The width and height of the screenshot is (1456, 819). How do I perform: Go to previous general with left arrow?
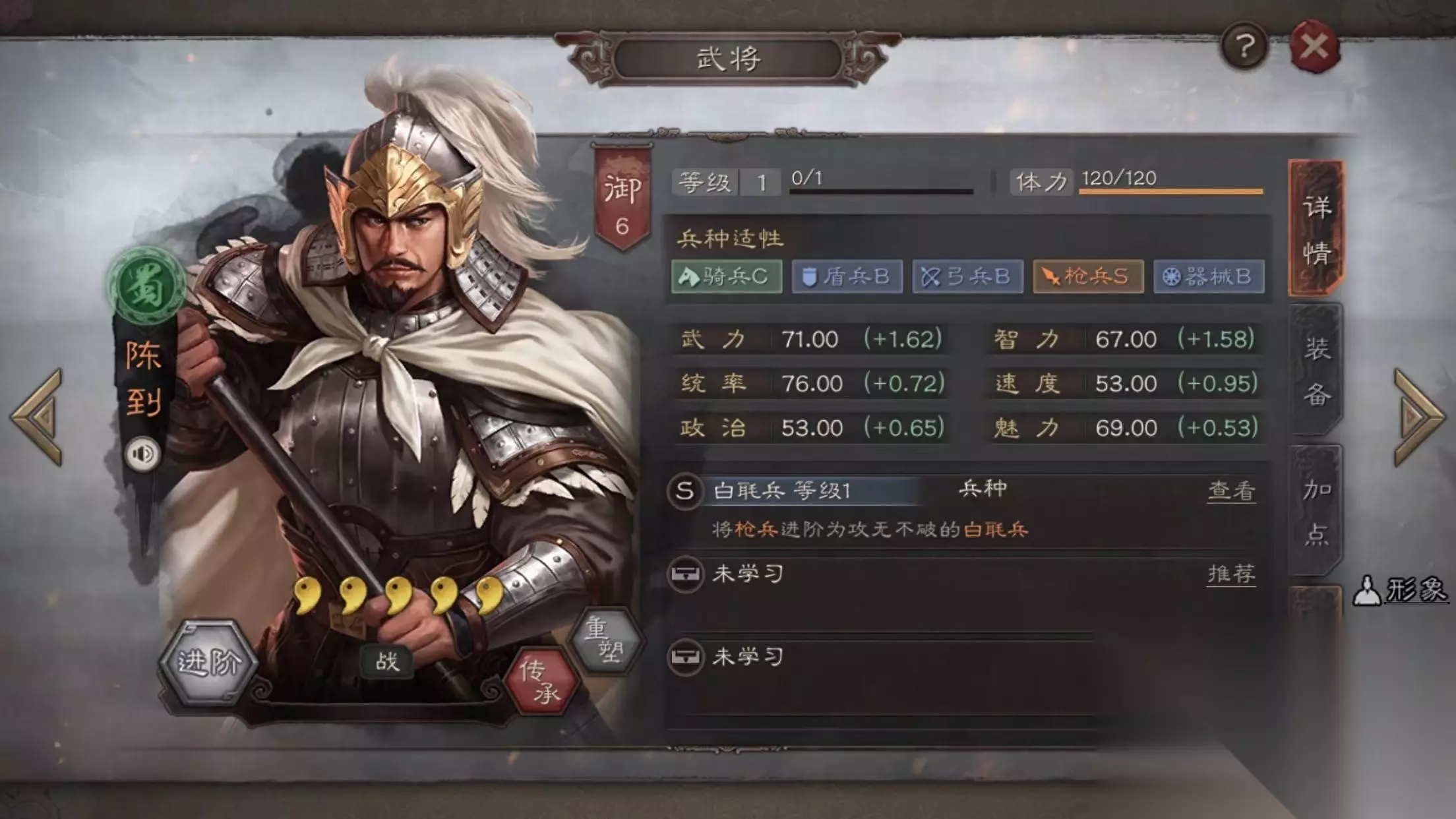pos(37,417)
